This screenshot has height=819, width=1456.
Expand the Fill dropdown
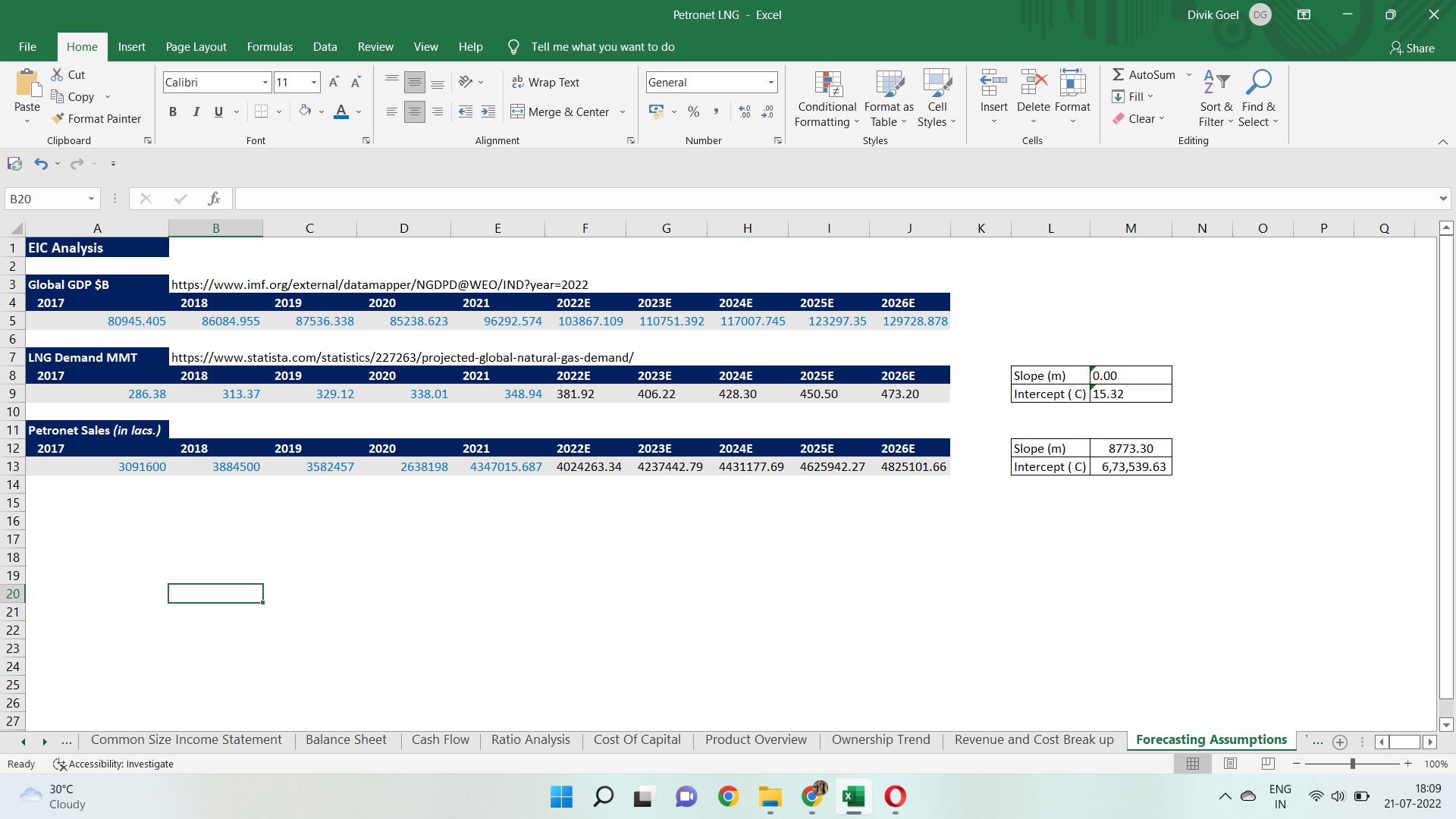(x=1150, y=96)
